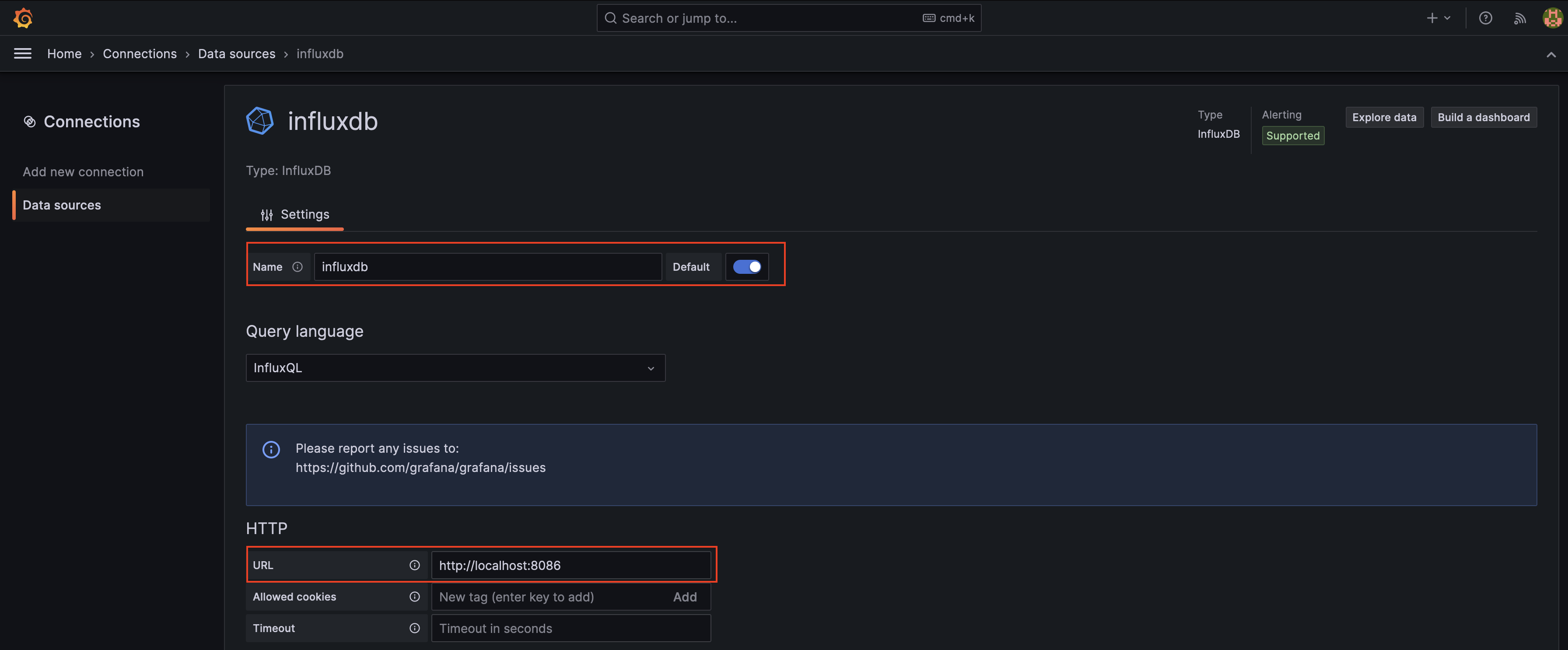Go to Home breadcrumb
Image resolution: width=1568 pixels, height=650 pixels.
[64, 53]
